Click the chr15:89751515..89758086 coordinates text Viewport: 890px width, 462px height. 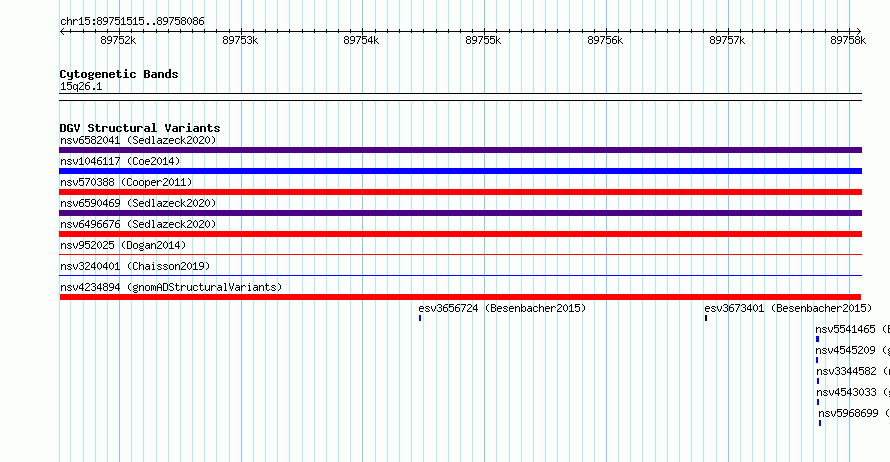132,22
